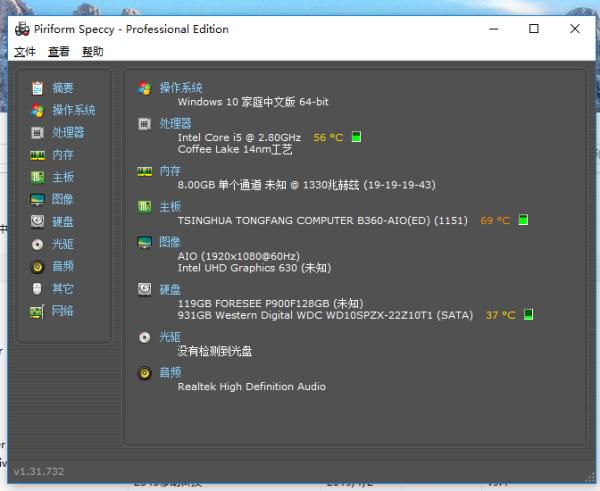Click the 图像 heading link in summary

tap(170, 242)
